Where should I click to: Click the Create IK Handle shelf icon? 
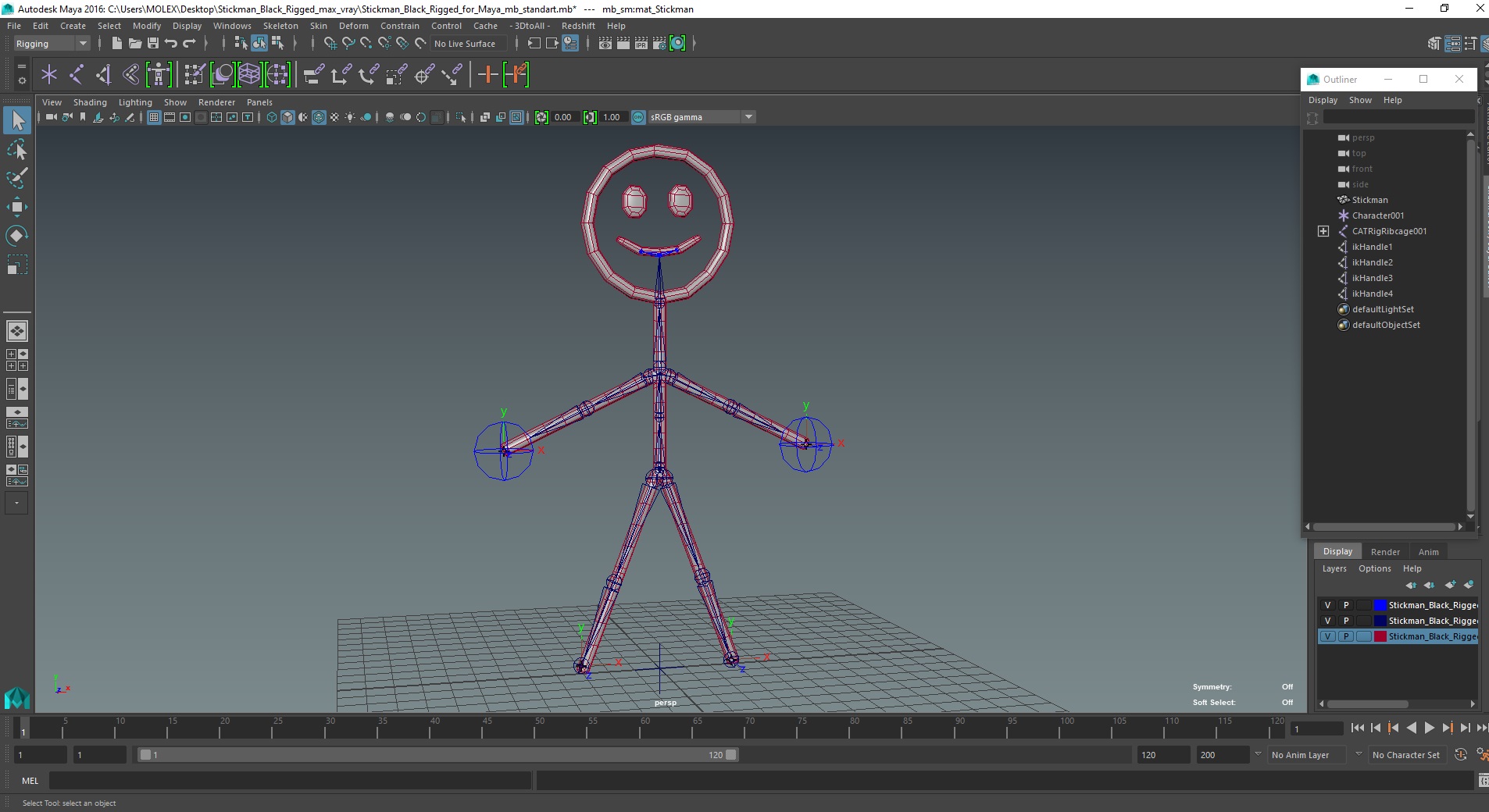point(104,75)
